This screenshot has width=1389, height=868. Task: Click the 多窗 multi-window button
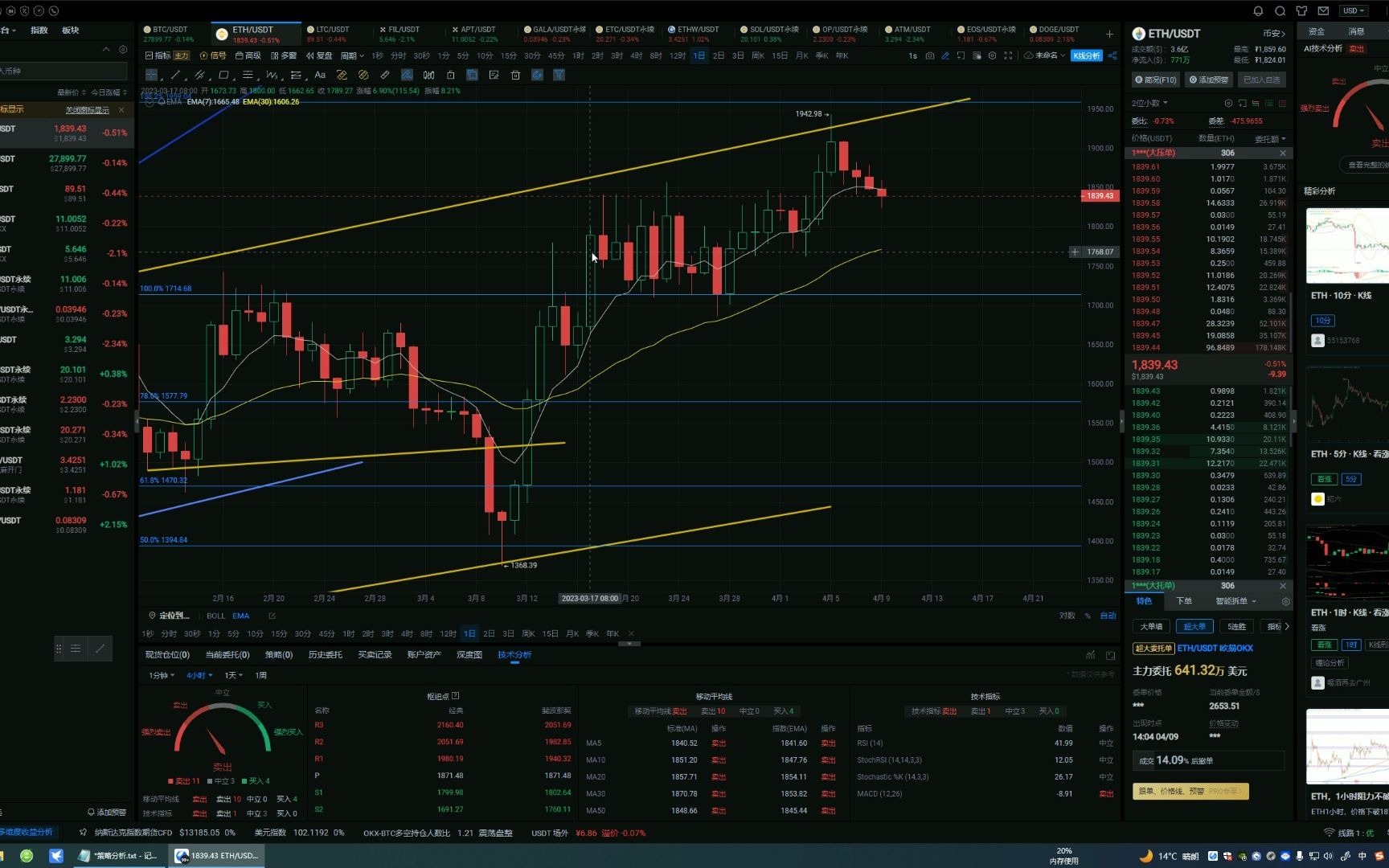pyautogui.click(x=285, y=55)
